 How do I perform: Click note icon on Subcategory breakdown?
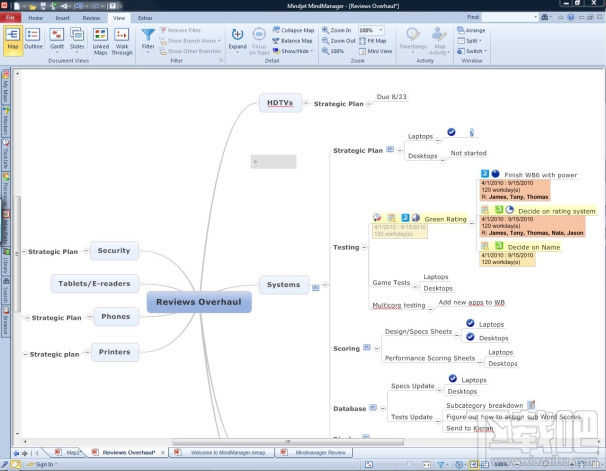tap(531, 405)
